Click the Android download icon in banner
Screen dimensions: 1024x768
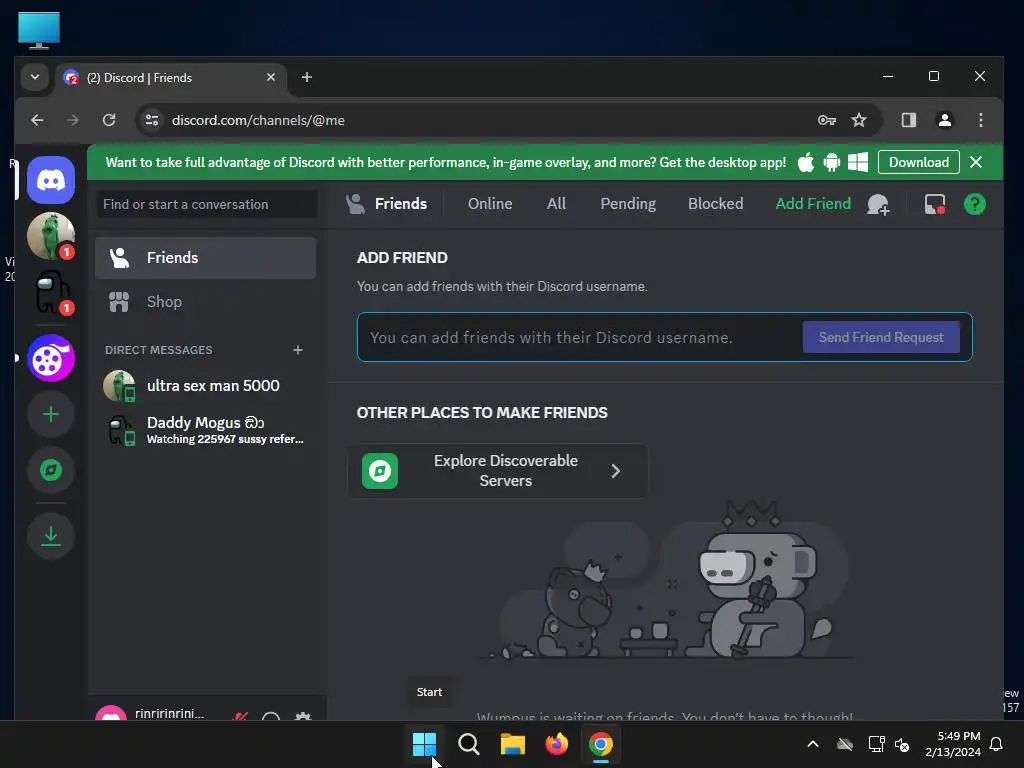[831, 163]
